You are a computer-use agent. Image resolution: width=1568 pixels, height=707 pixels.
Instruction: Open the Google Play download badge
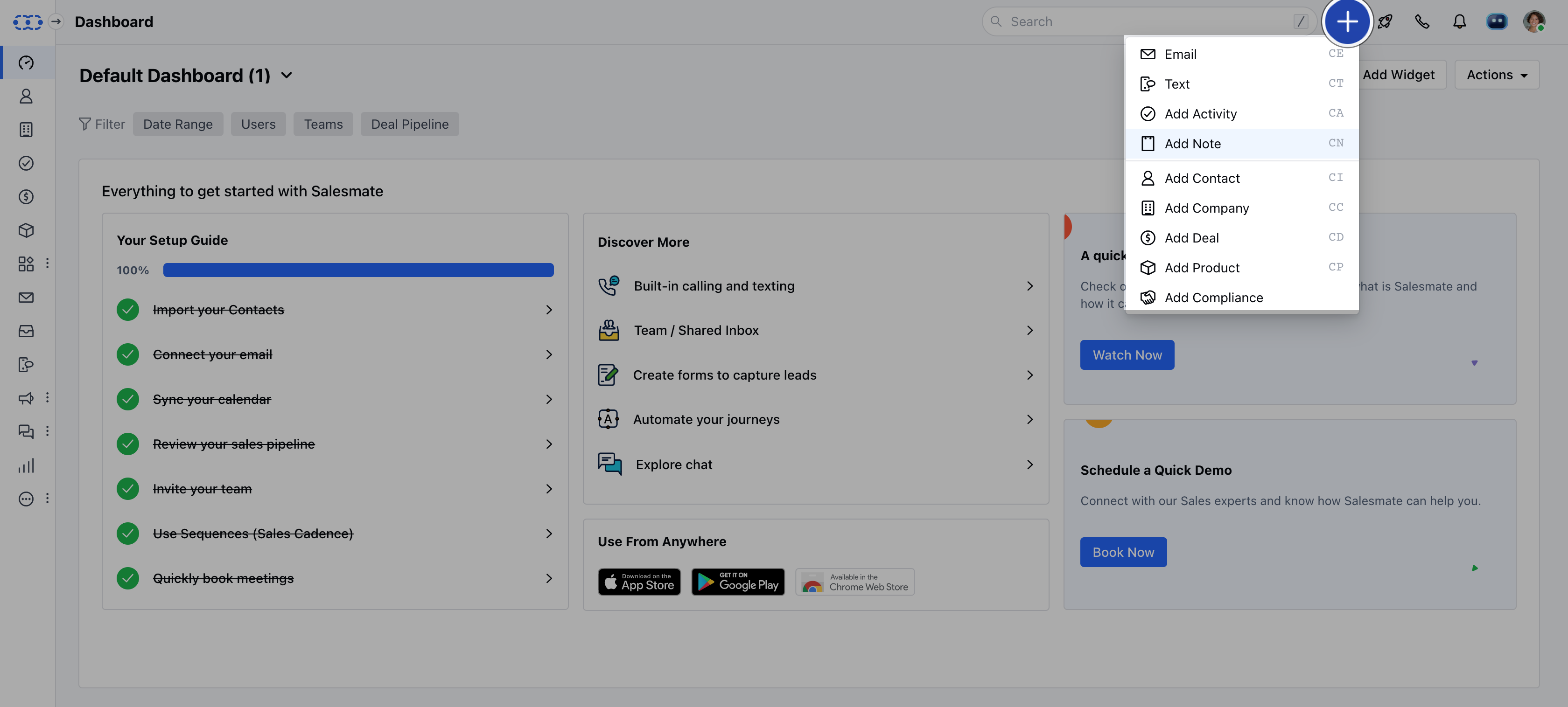(x=738, y=582)
